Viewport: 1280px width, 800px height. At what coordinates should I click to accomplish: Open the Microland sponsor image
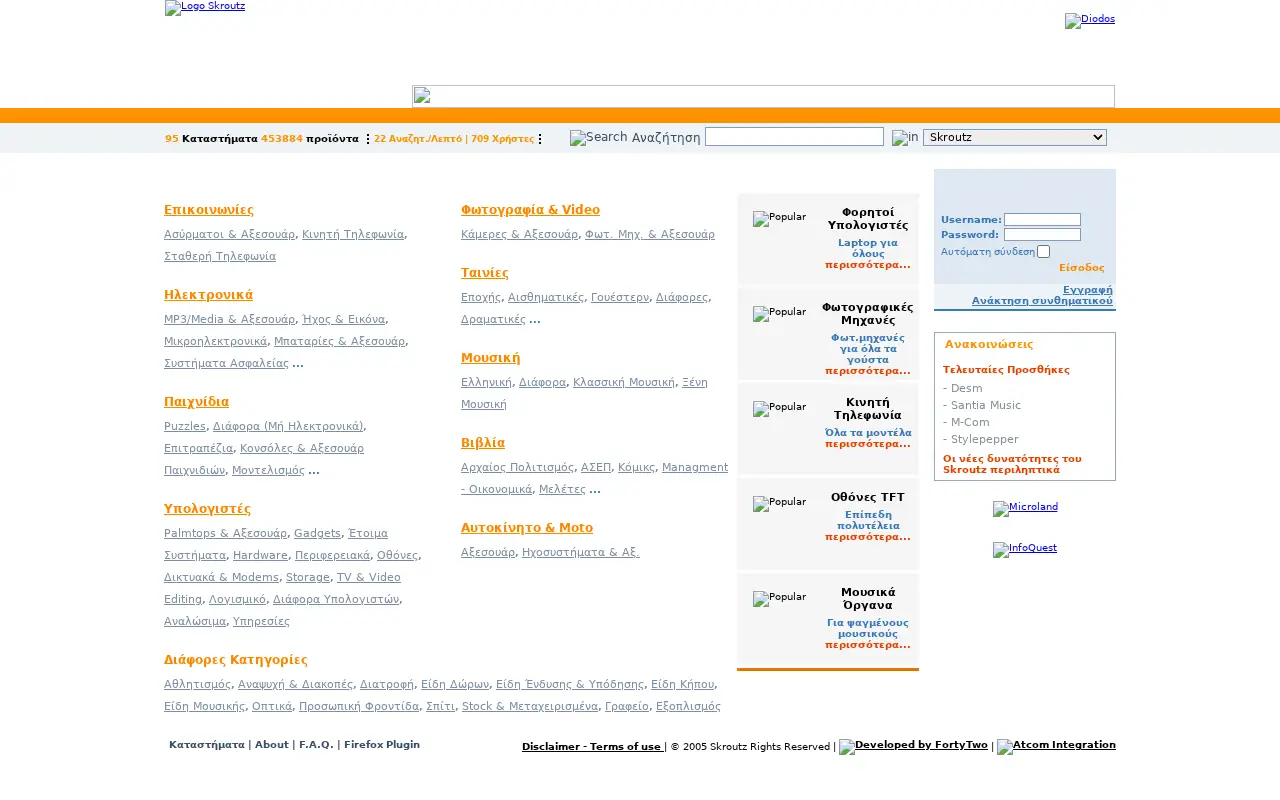click(1025, 508)
